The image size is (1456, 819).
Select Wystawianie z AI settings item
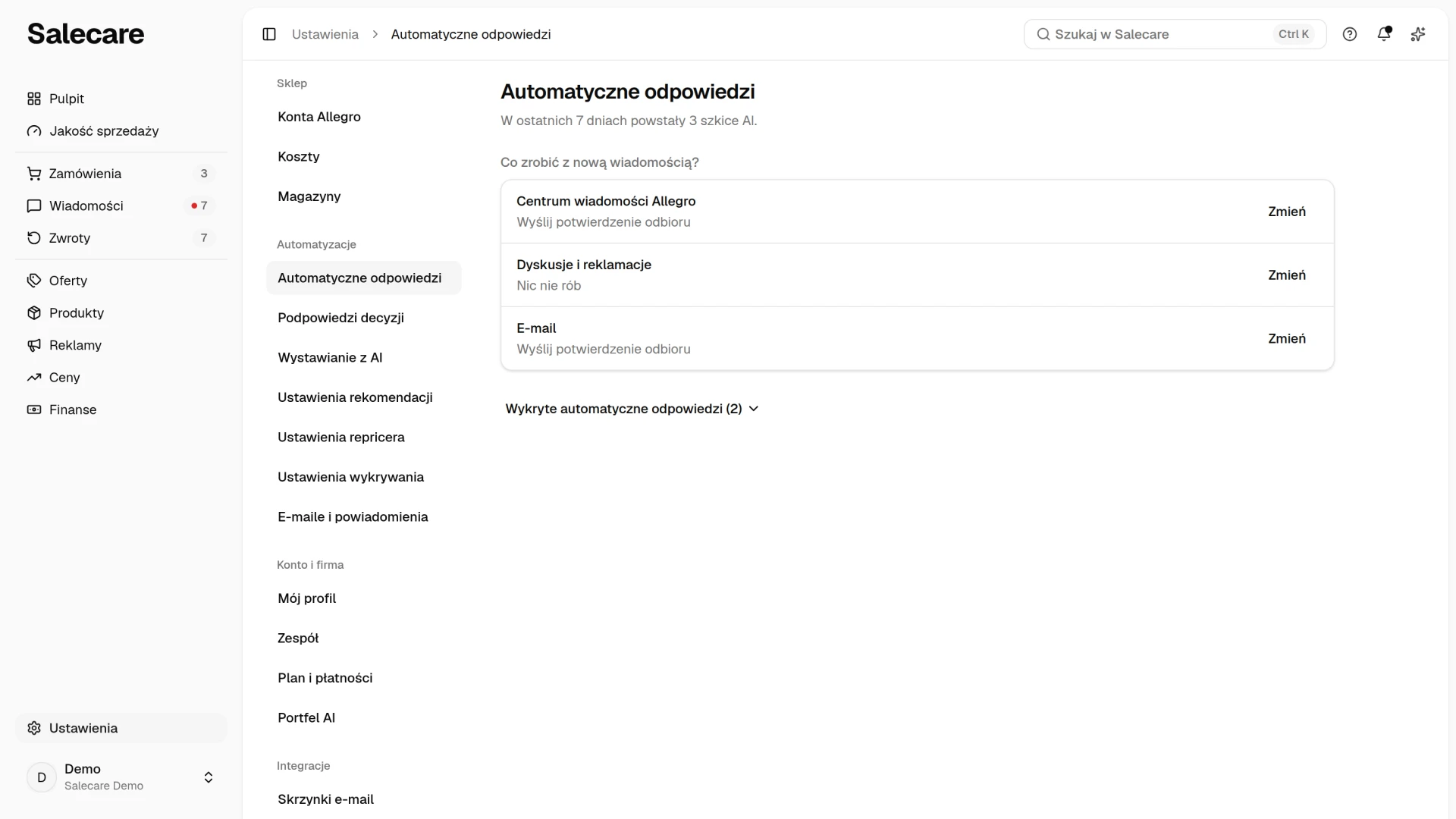364,358
